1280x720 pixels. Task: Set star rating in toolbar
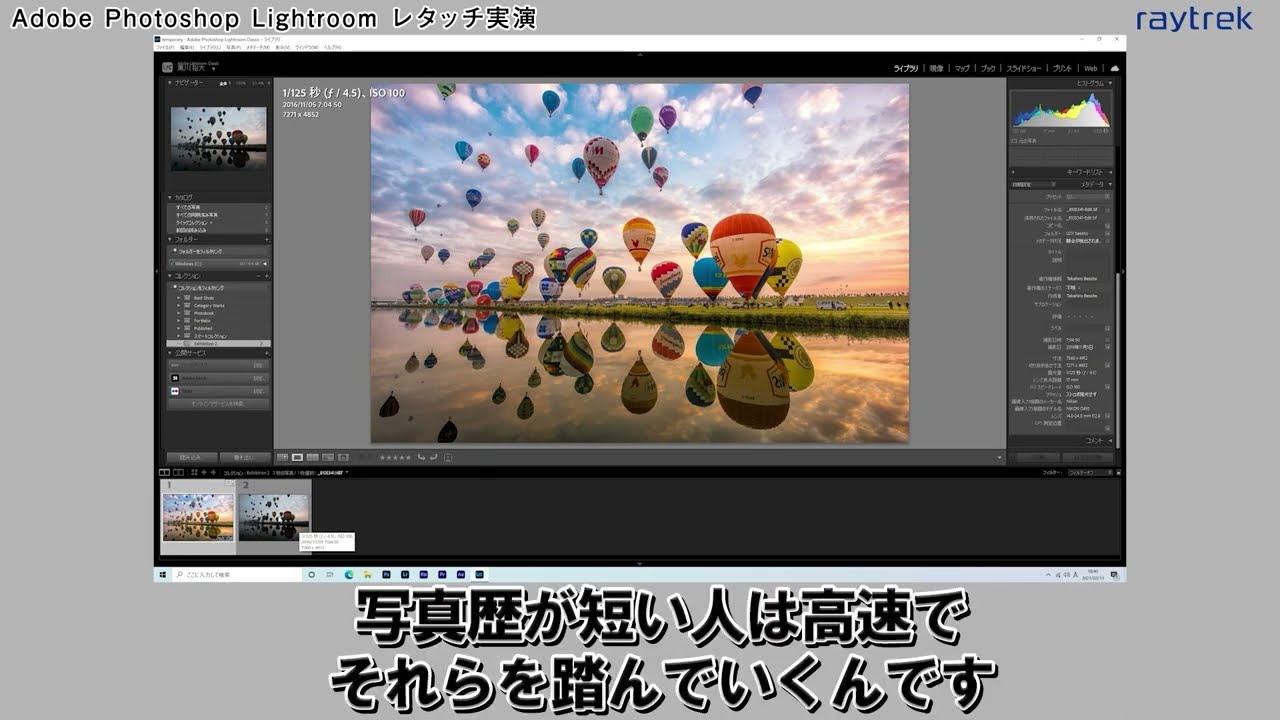point(395,457)
